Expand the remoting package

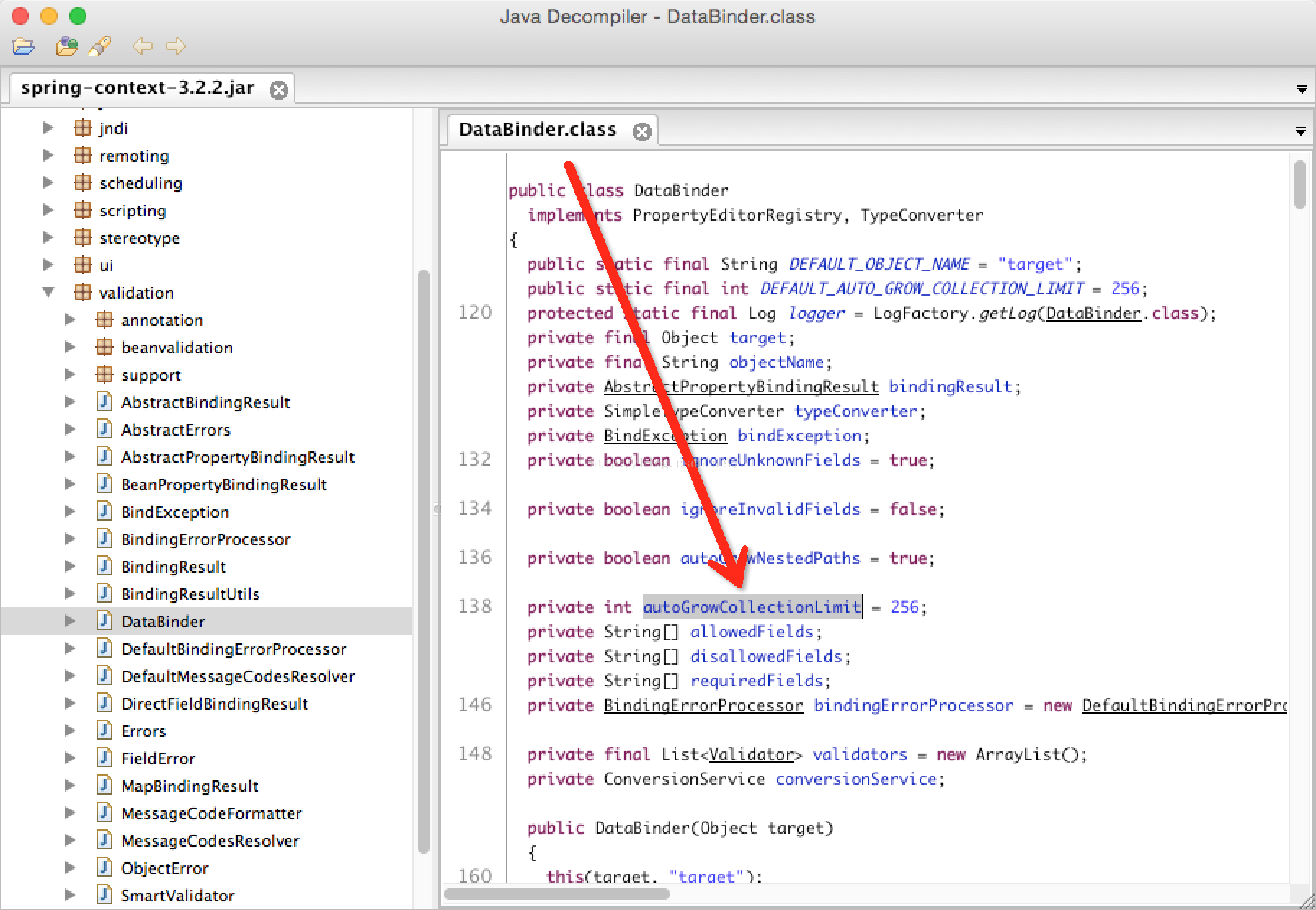point(48,155)
